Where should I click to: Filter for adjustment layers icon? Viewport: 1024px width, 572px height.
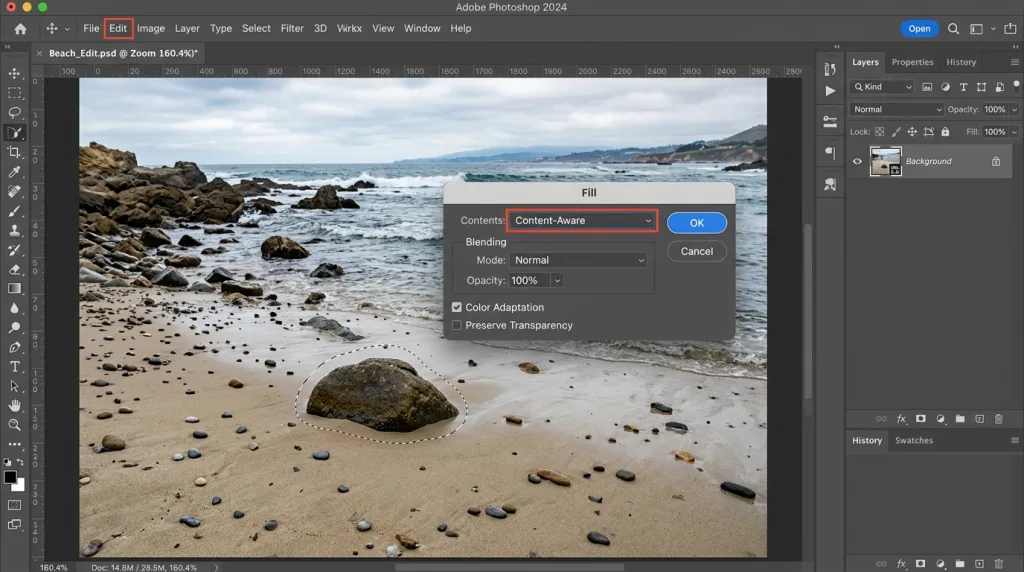pyautogui.click(x=945, y=87)
